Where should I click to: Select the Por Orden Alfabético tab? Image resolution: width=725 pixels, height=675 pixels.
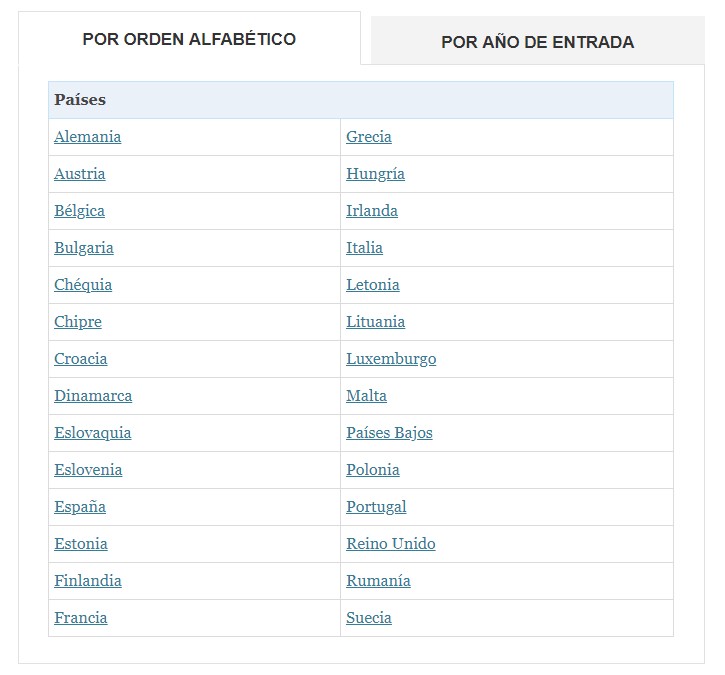tap(189, 39)
